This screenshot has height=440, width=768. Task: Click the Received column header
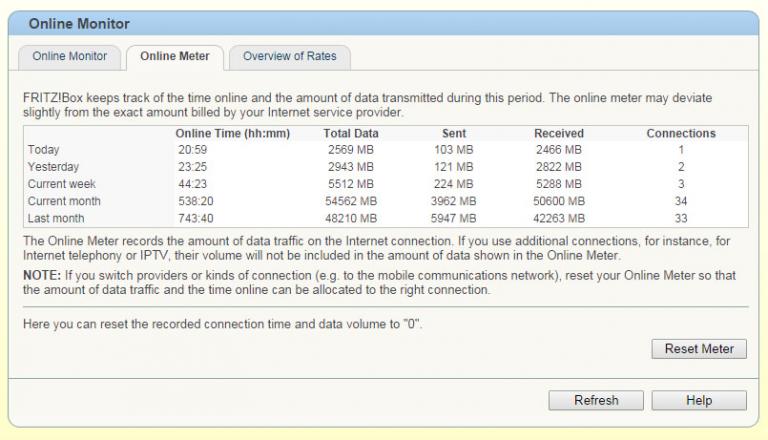point(559,133)
